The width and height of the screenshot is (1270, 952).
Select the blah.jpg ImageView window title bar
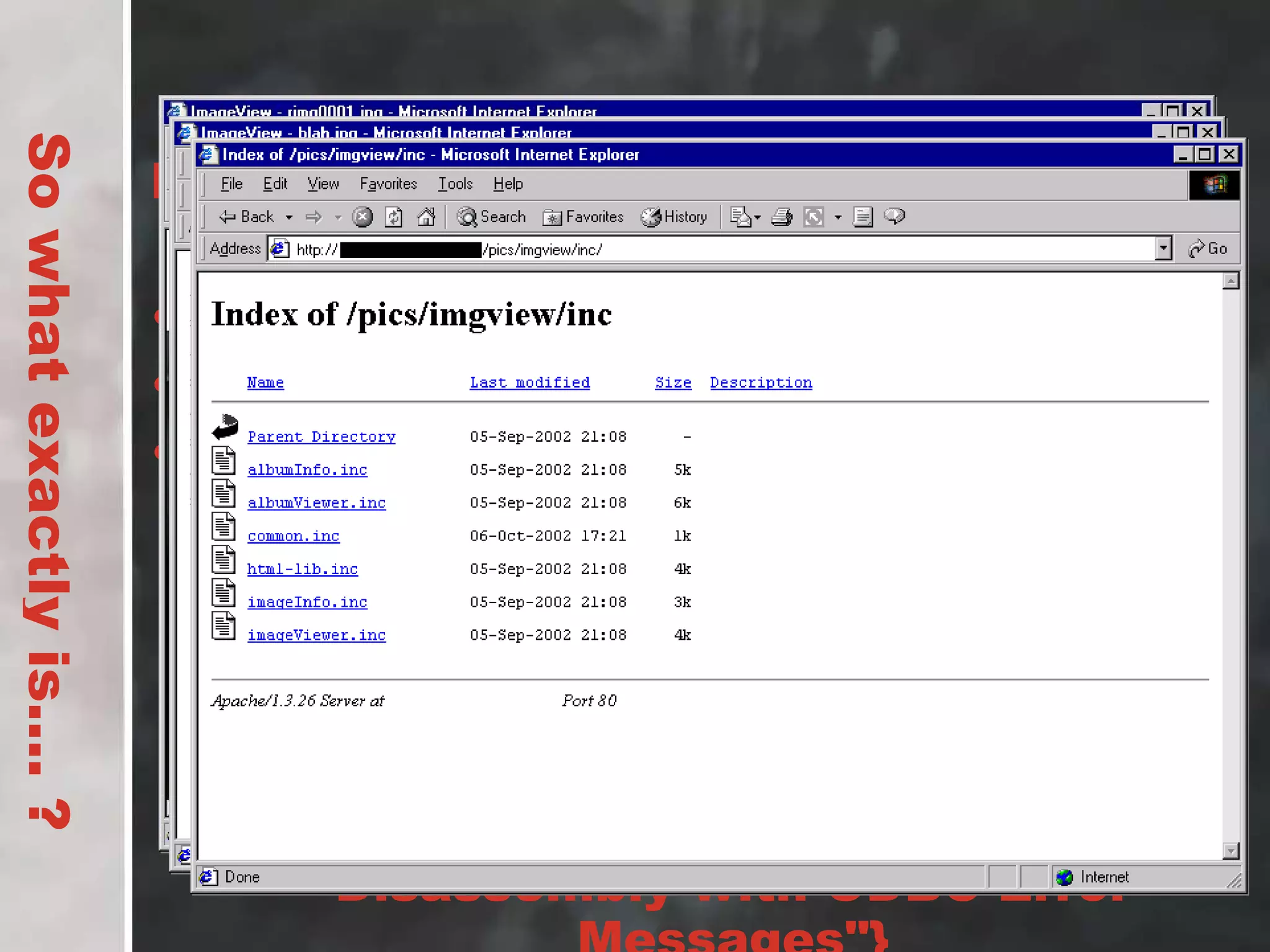click(664, 131)
